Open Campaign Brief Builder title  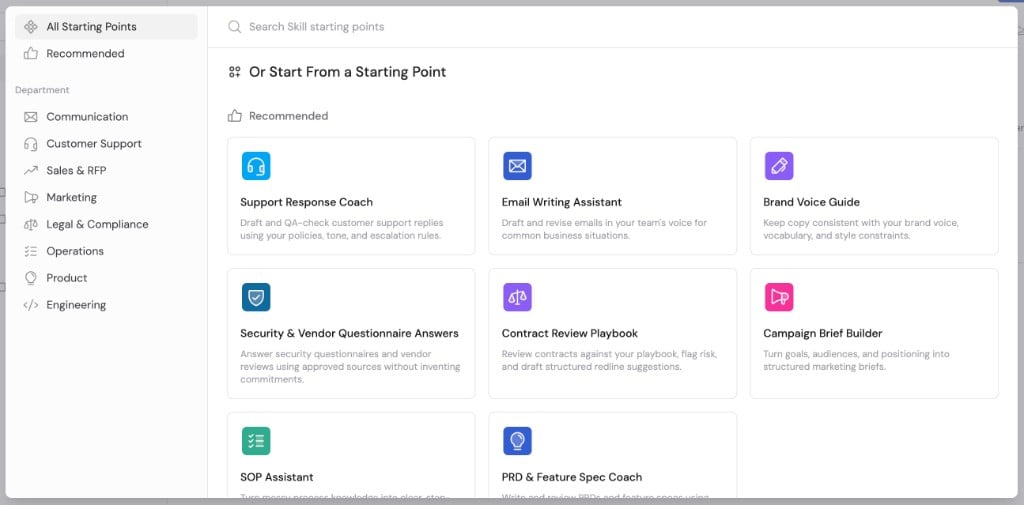click(x=822, y=334)
